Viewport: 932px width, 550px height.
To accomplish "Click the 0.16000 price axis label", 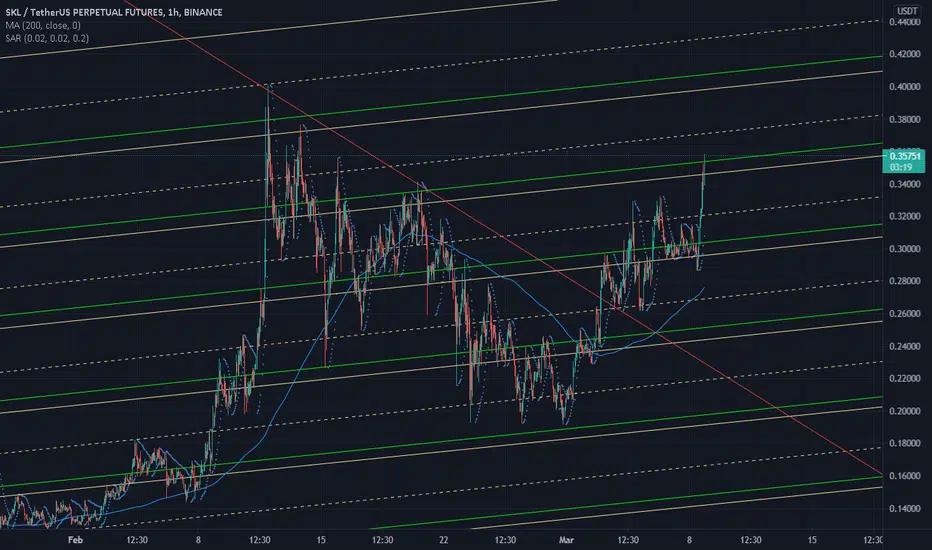I will point(905,476).
